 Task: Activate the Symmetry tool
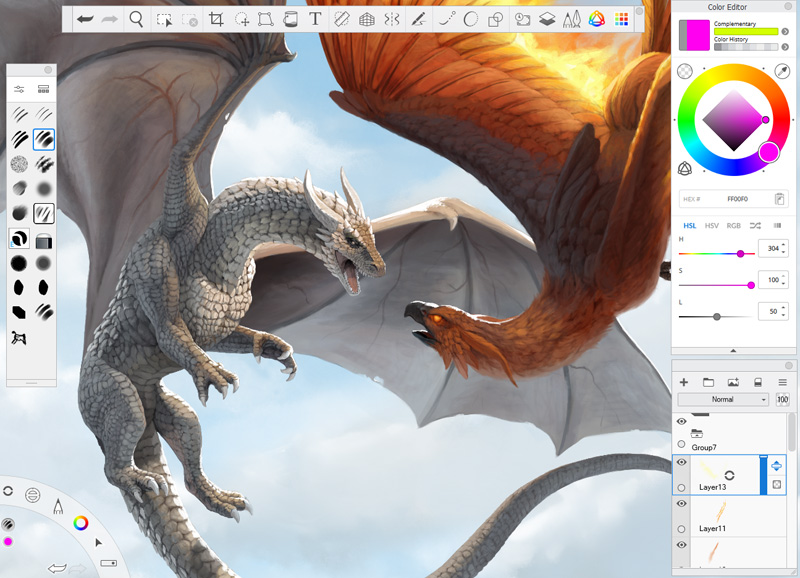[392, 20]
